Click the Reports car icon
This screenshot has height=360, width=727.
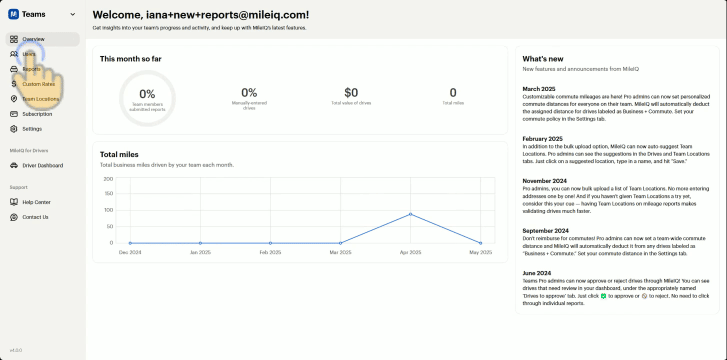pos(14,69)
